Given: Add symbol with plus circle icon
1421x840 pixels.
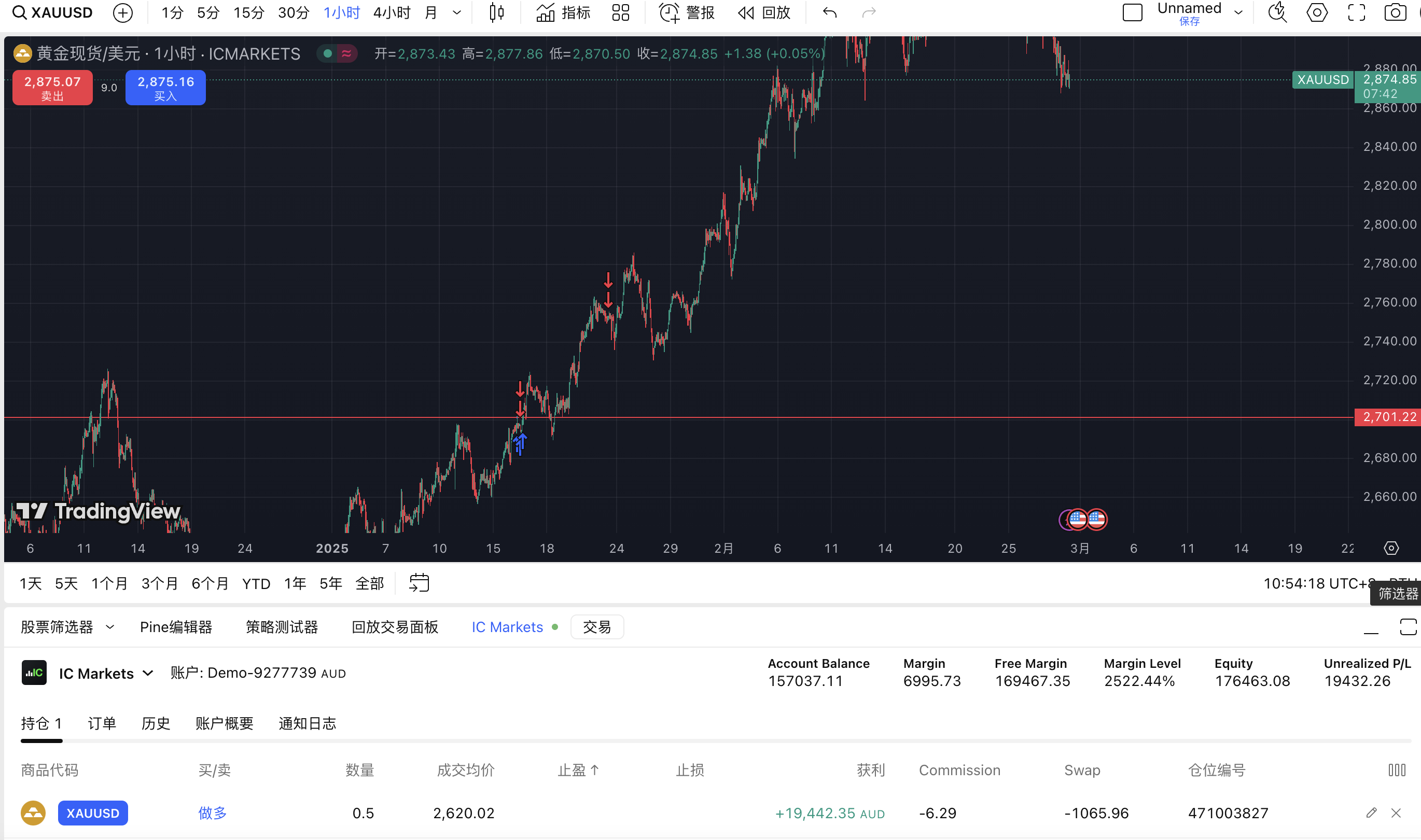Looking at the screenshot, I should pos(123,12).
